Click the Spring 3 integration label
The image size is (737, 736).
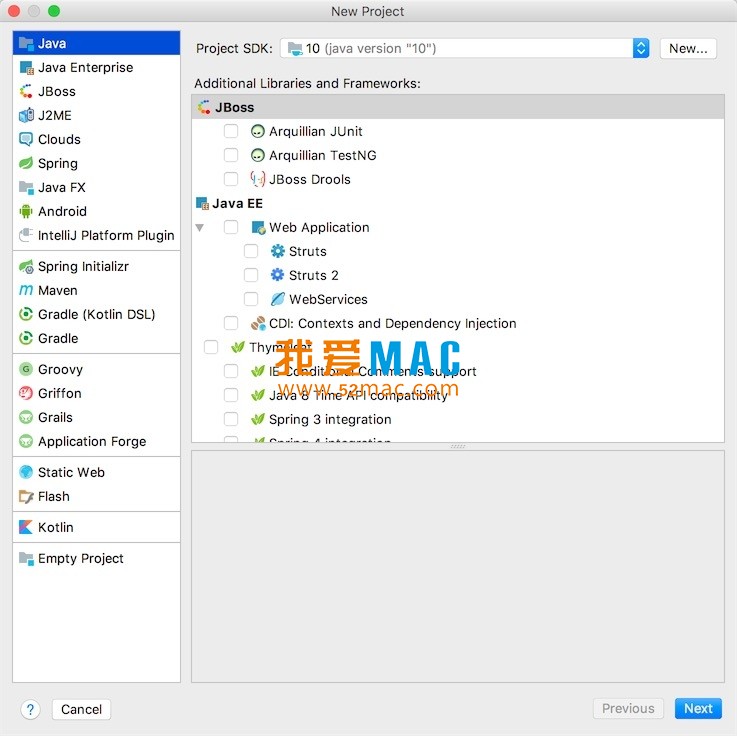[330, 419]
